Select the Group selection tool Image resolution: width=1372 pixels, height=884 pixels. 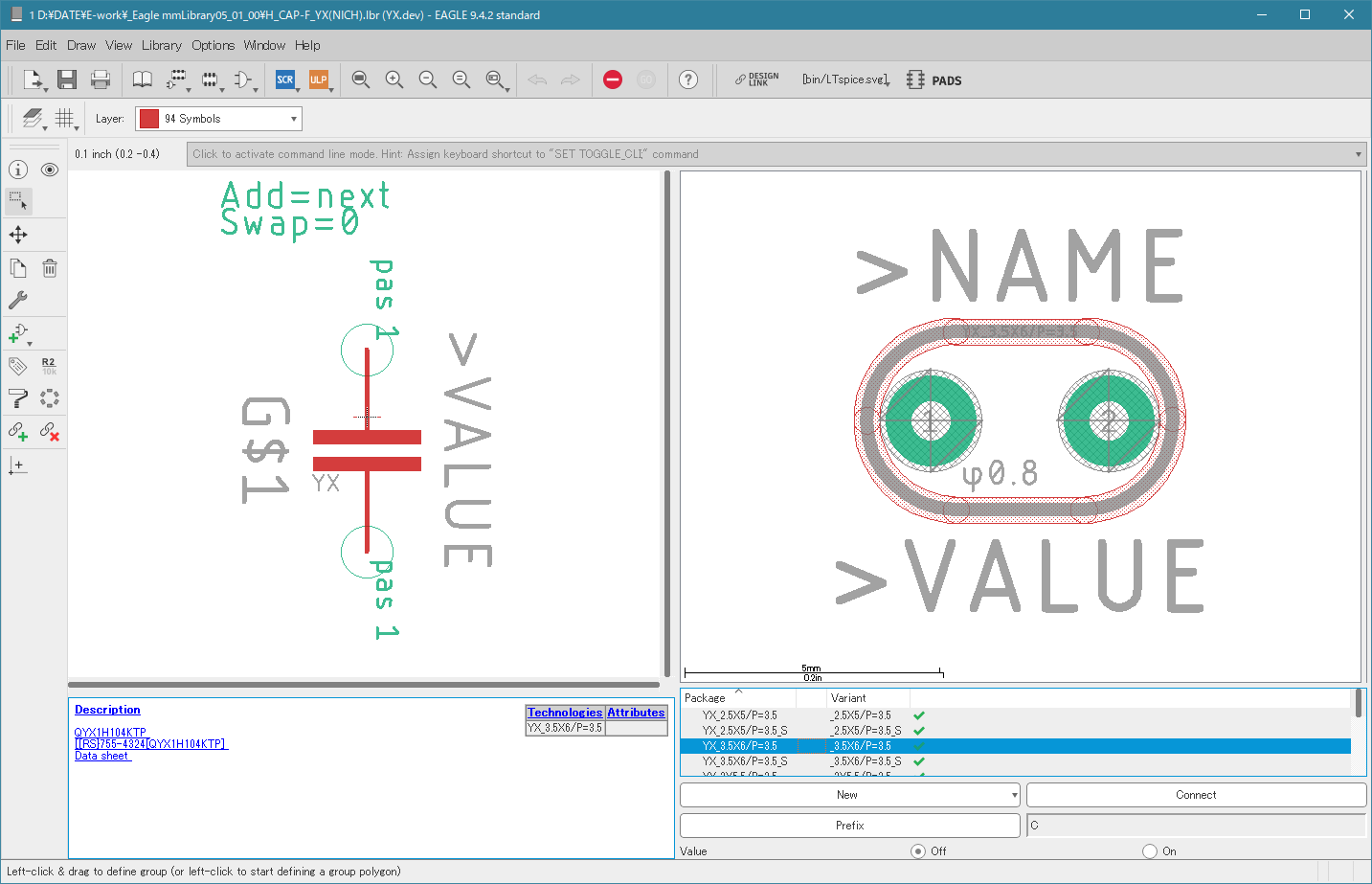pos(18,201)
